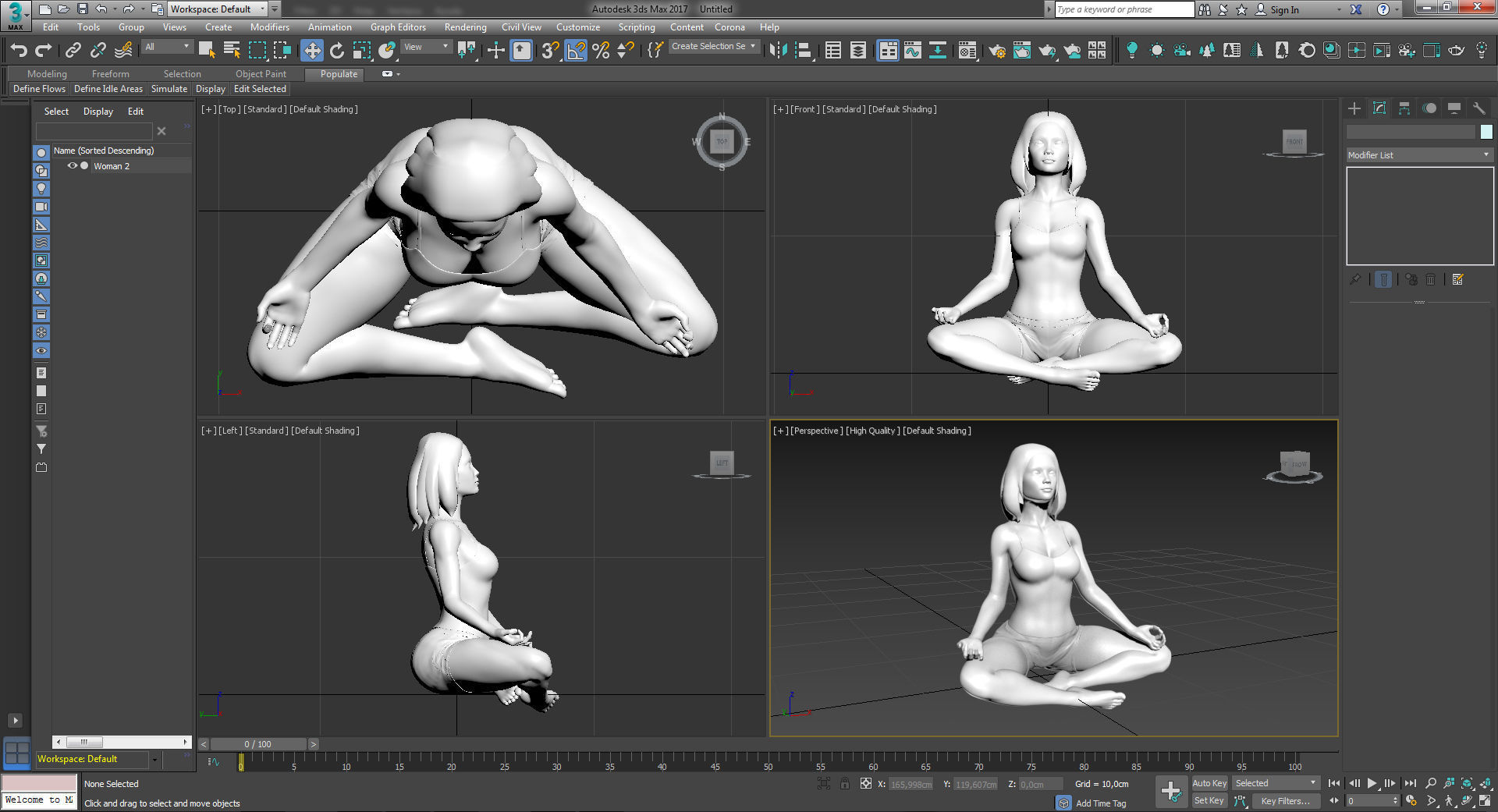
Task: Click the Mirror tool icon
Action: (778, 51)
